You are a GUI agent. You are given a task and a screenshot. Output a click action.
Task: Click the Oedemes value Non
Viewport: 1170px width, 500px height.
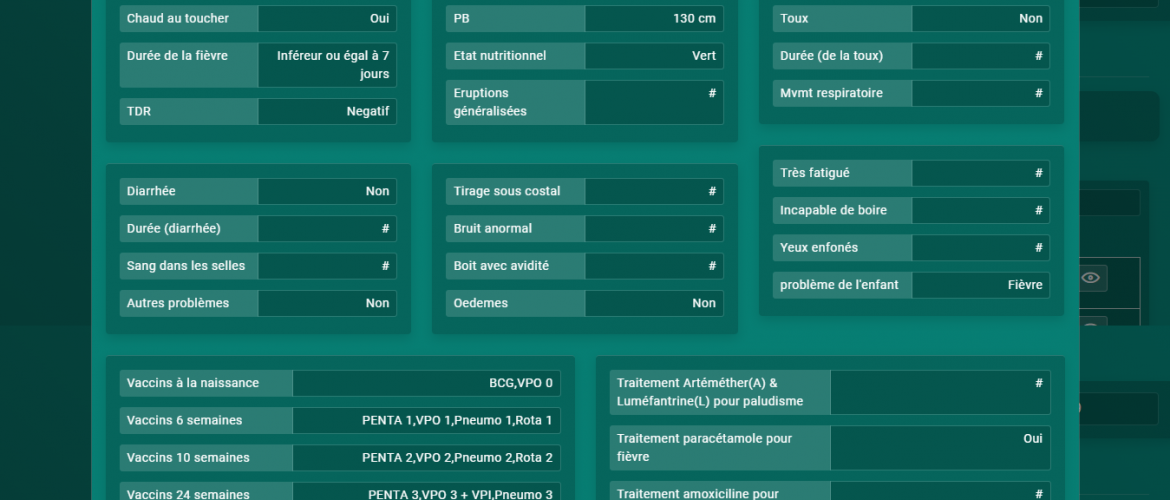tap(654, 304)
